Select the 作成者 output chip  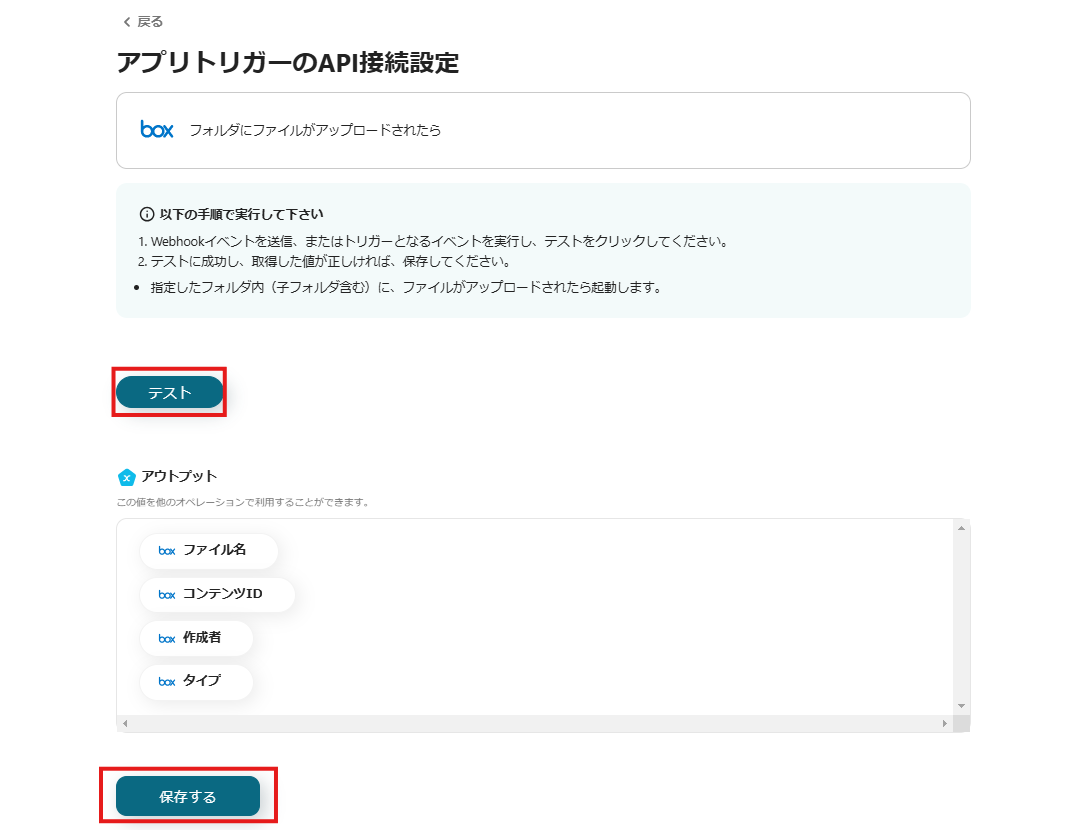196,638
